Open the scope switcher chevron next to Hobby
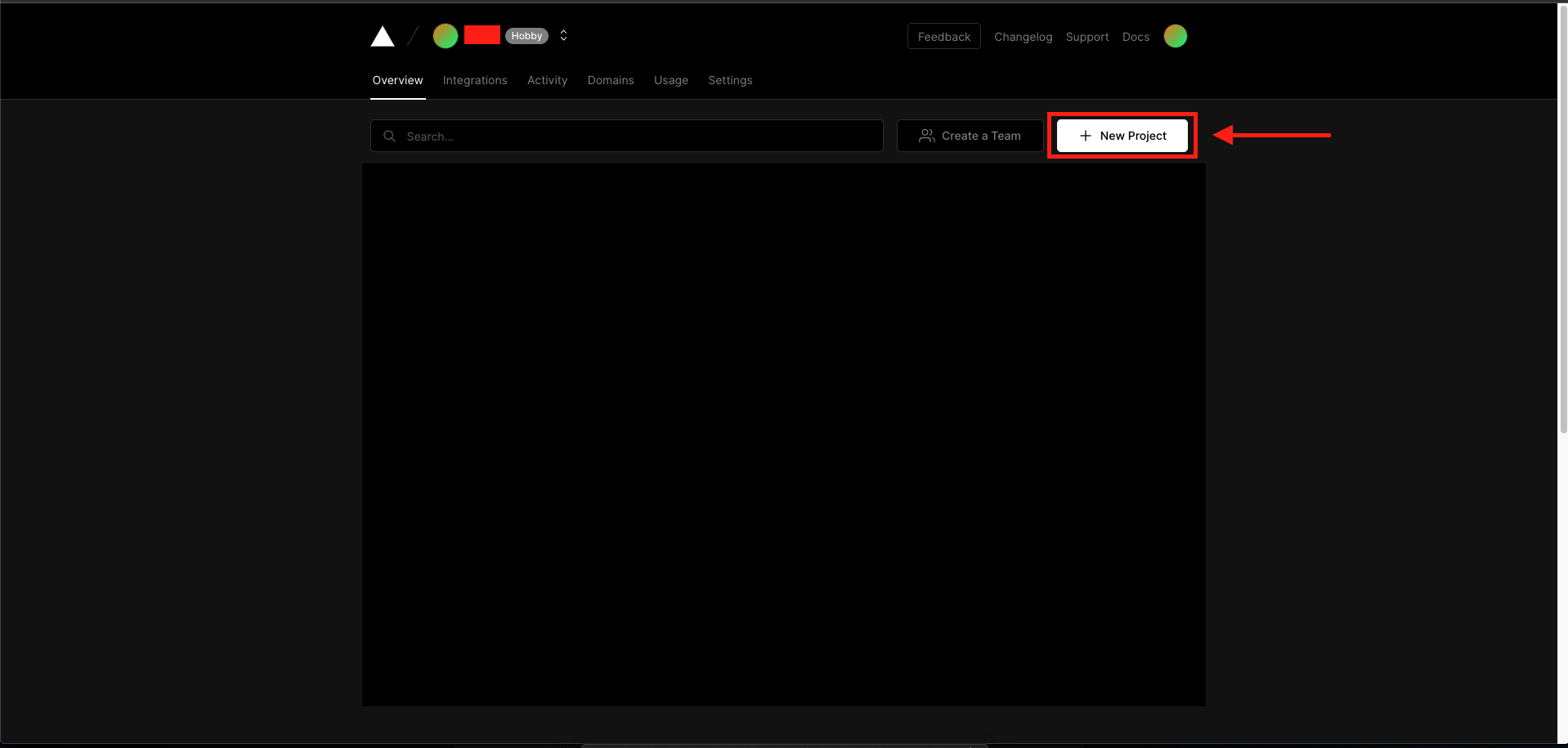1568x748 pixels. click(x=562, y=35)
